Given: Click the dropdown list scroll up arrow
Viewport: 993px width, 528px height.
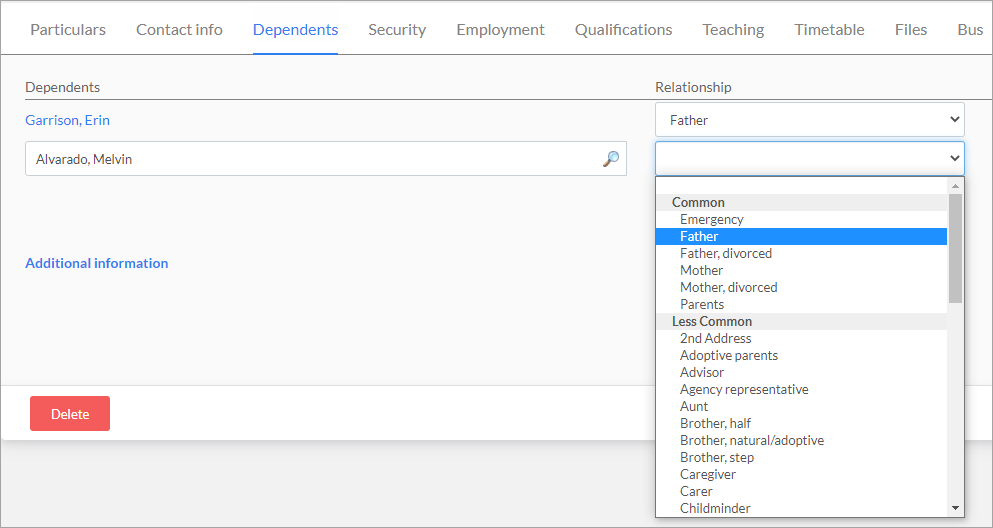Looking at the screenshot, I should [x=956, y=185].
